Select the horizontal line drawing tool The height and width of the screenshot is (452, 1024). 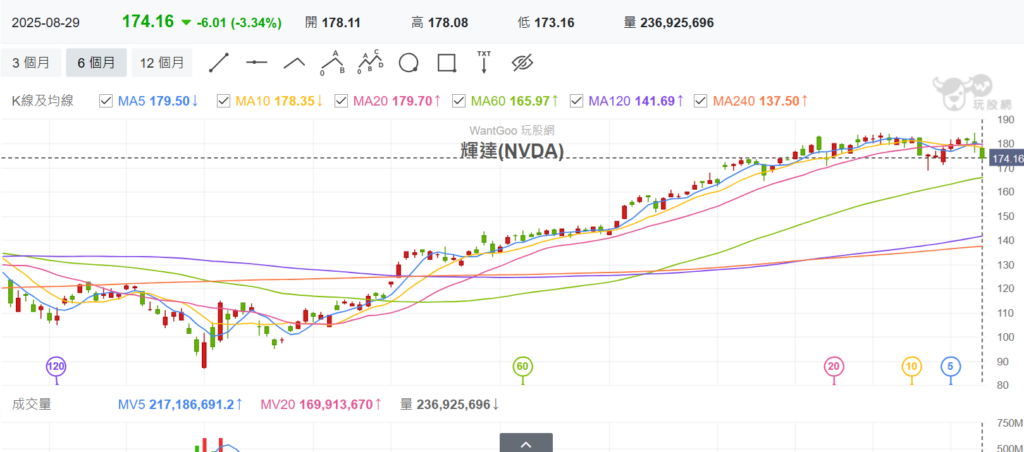(257, 63)
